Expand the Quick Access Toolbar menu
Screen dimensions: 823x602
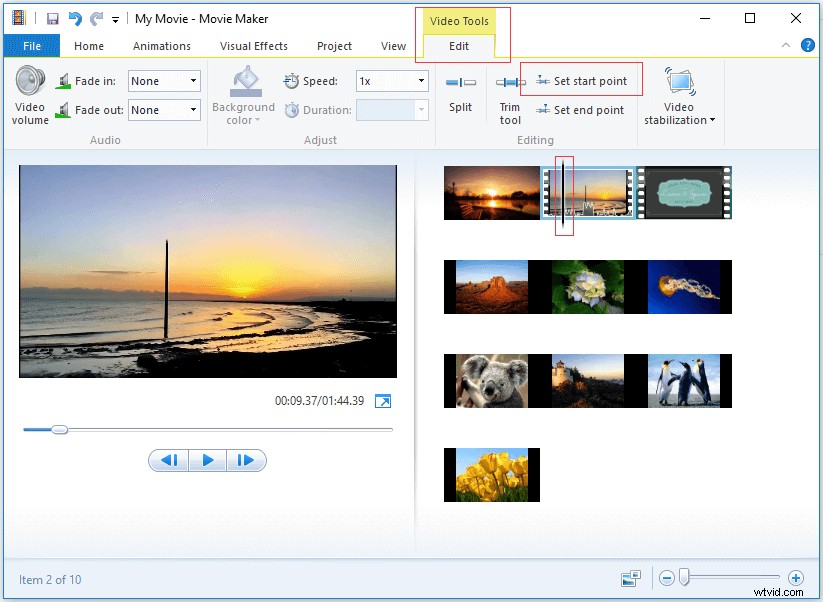pyautogui.click(x=115, y=18)
